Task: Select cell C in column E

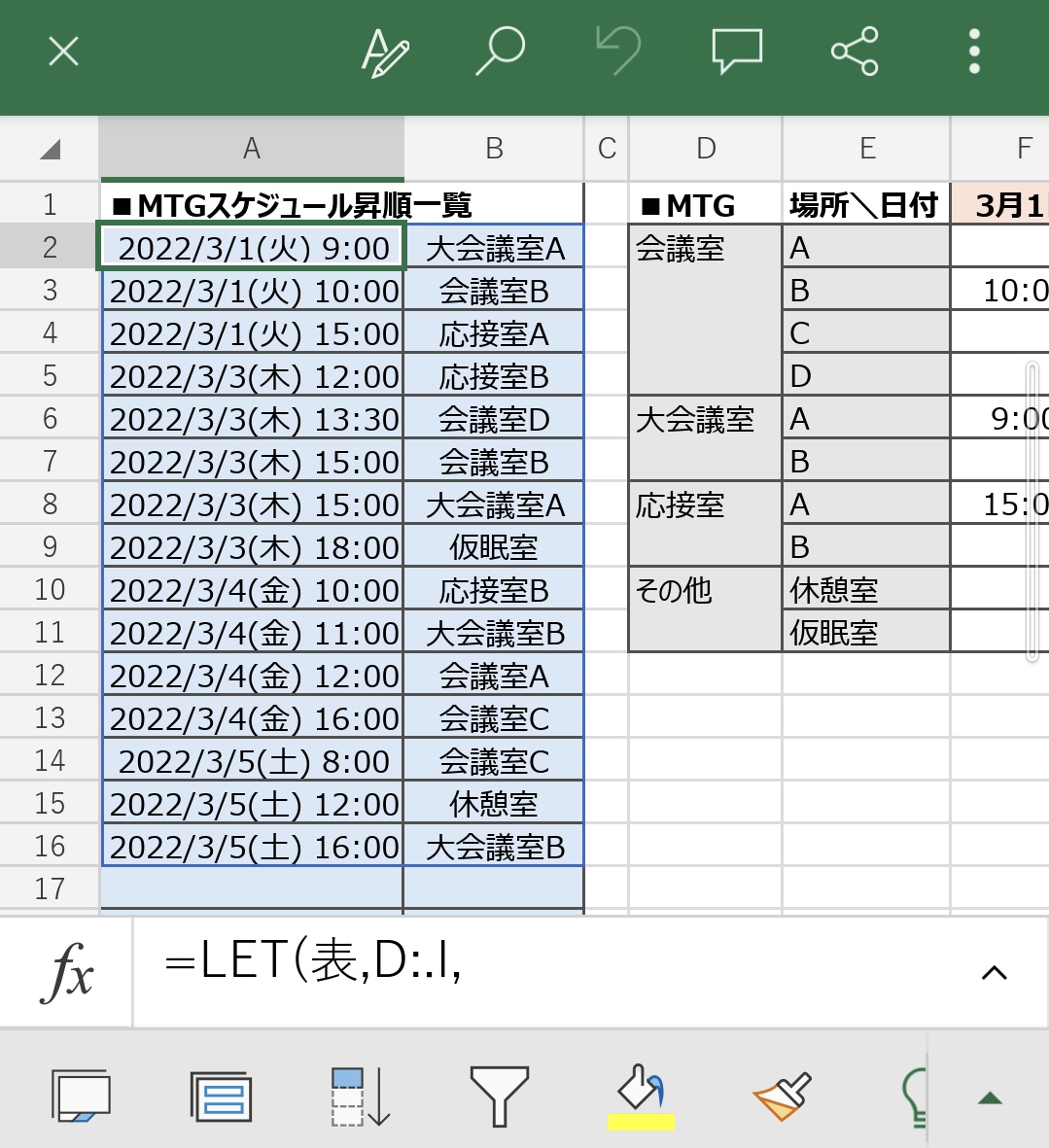Action: [866, 333]
